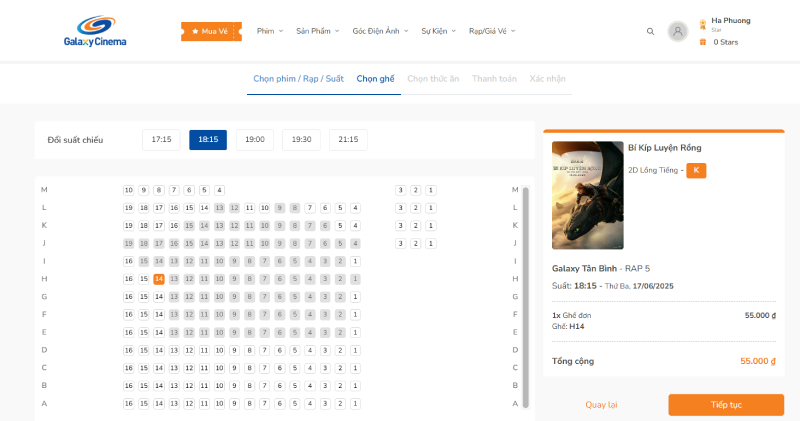Select seat 1 in row M
The image size is (800, 421).
(x=431, y=190)
